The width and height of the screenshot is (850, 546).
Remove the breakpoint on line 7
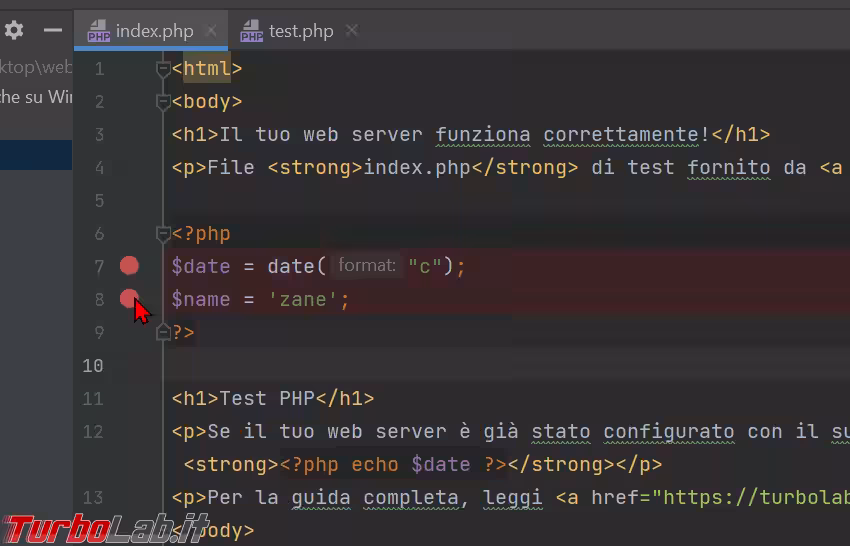tap(129, 266)
